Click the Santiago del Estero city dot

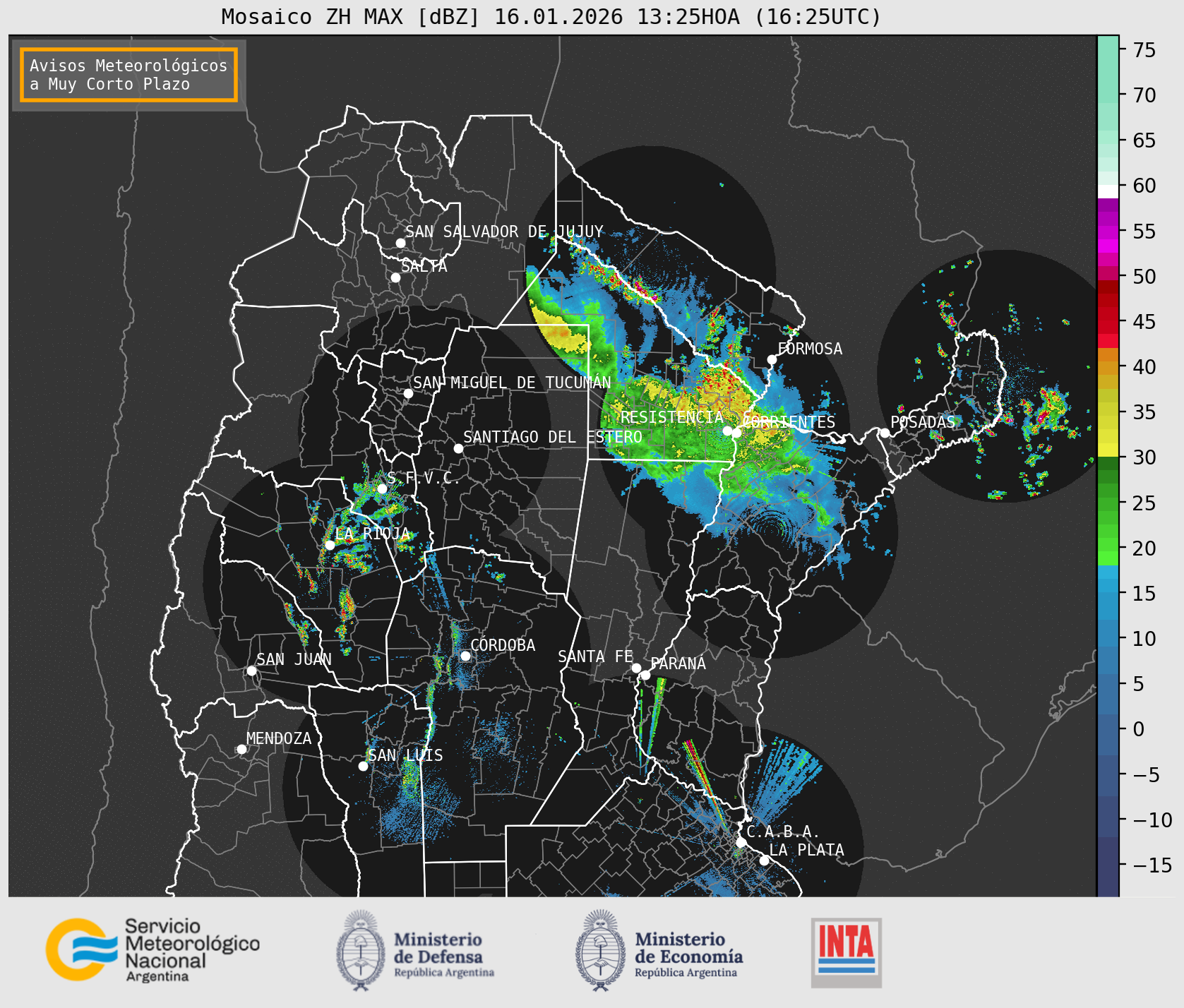(458, 448)
